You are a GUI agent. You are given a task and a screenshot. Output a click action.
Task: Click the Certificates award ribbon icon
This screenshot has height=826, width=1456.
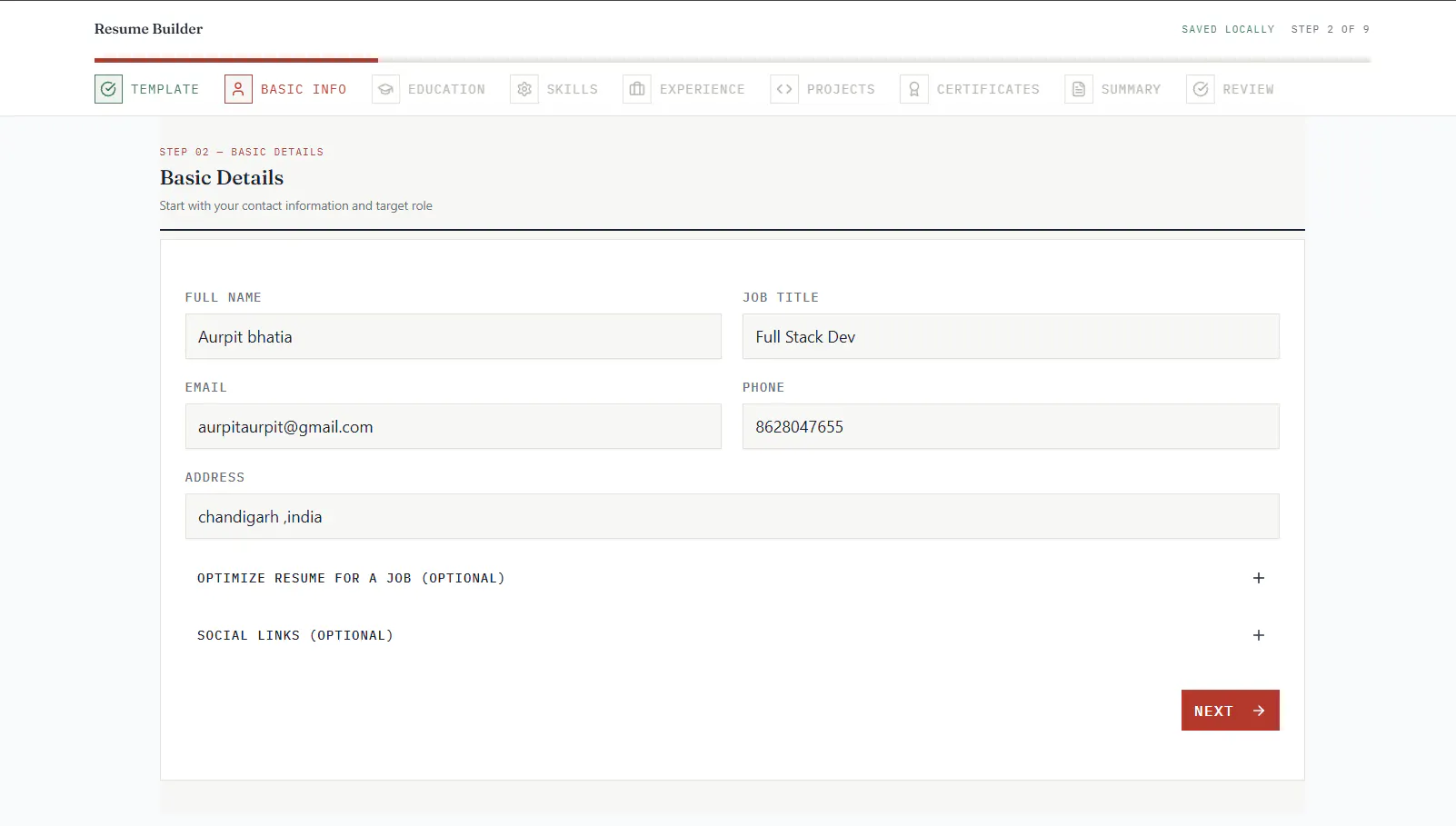click(x=914, y=89)
